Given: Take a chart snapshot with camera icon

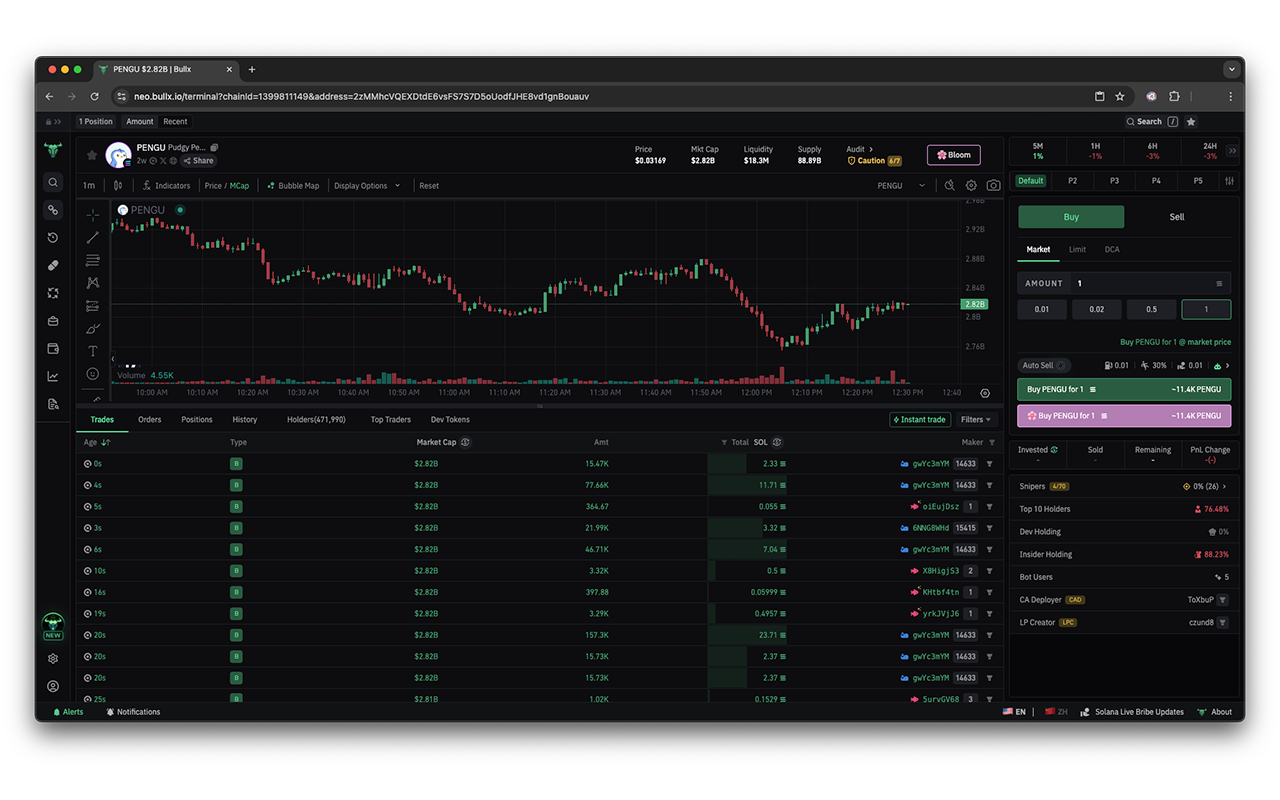Looking at the screenshot, I should click(993, 185).
